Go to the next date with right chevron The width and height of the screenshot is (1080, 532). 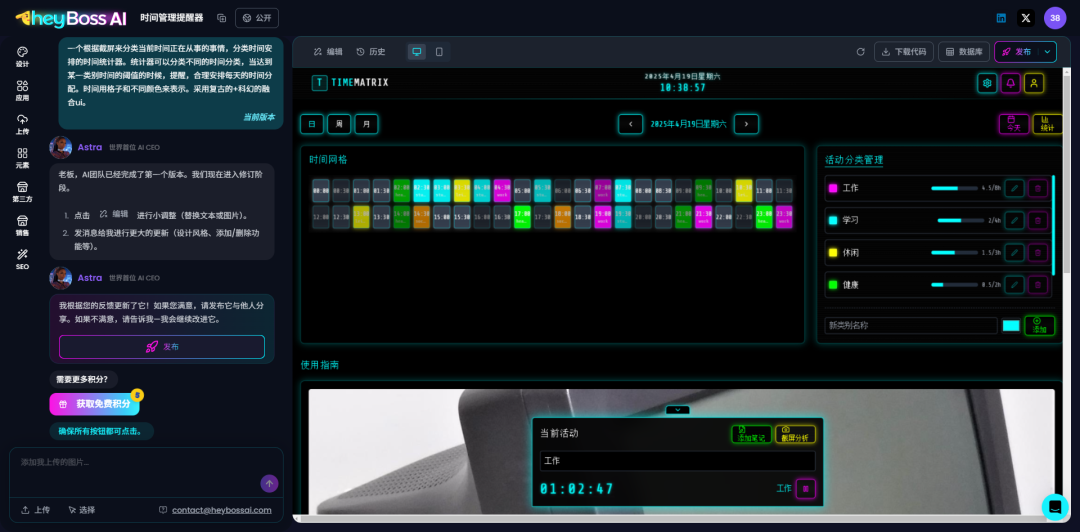(x=746, y=124)
